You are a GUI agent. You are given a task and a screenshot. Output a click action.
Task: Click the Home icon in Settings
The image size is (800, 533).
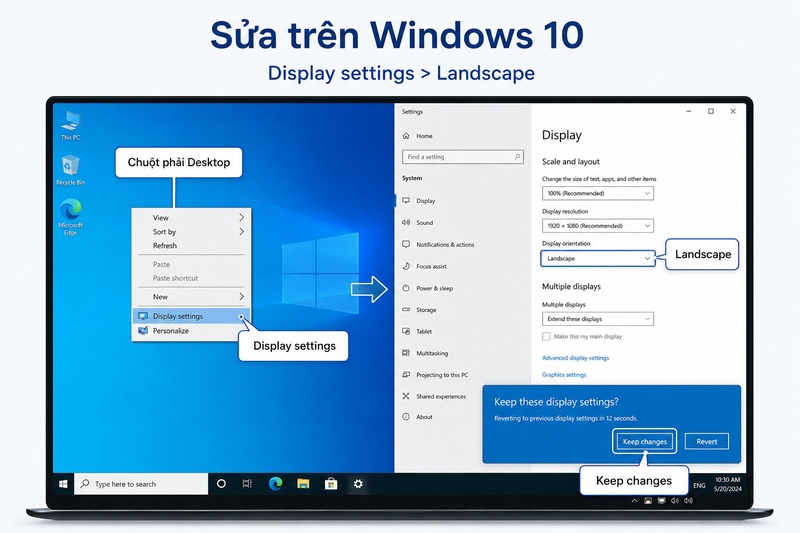(x=406, y=136)
